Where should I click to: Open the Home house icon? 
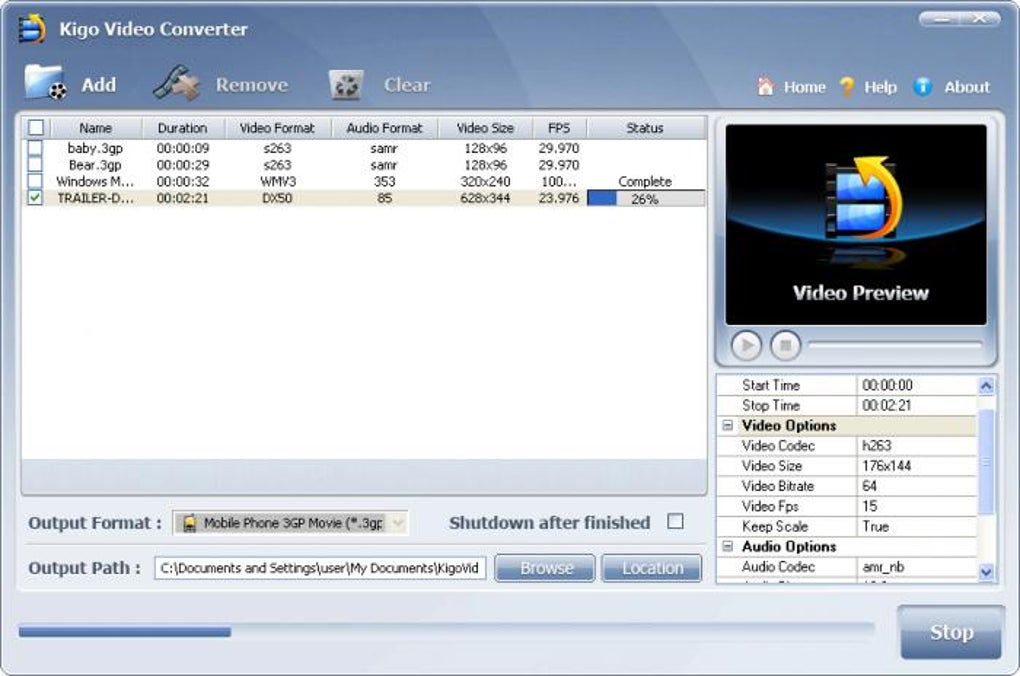766,87
